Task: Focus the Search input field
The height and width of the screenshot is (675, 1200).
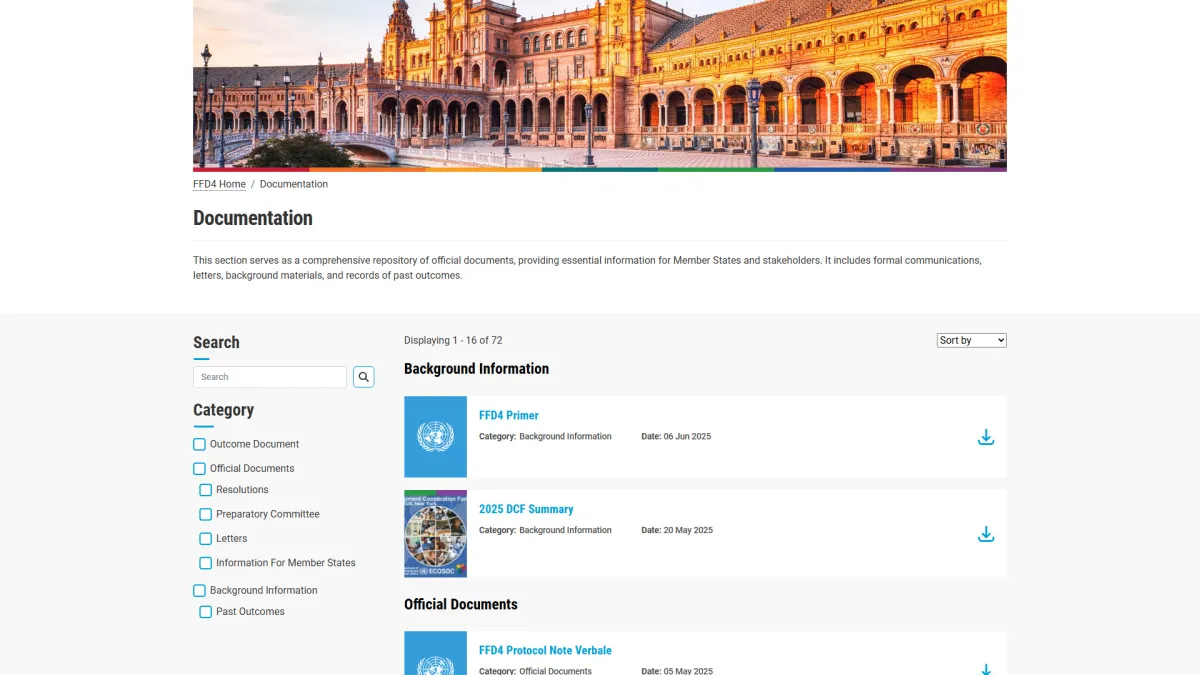Action: [x=270, y=377]
